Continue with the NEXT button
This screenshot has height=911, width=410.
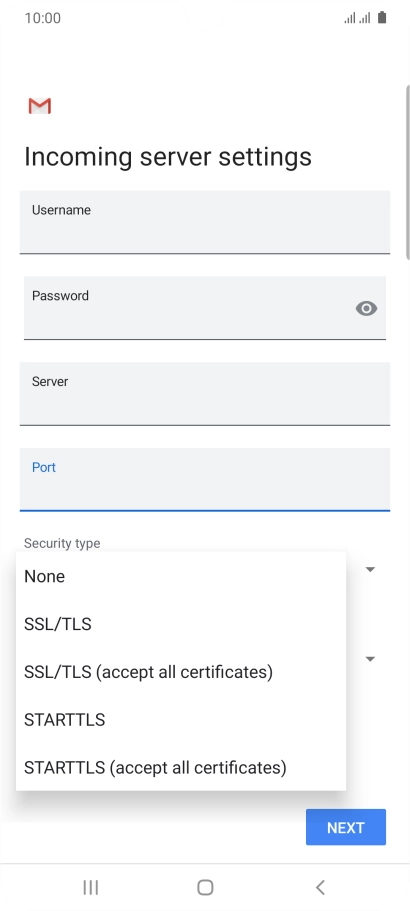coord(346,827)
